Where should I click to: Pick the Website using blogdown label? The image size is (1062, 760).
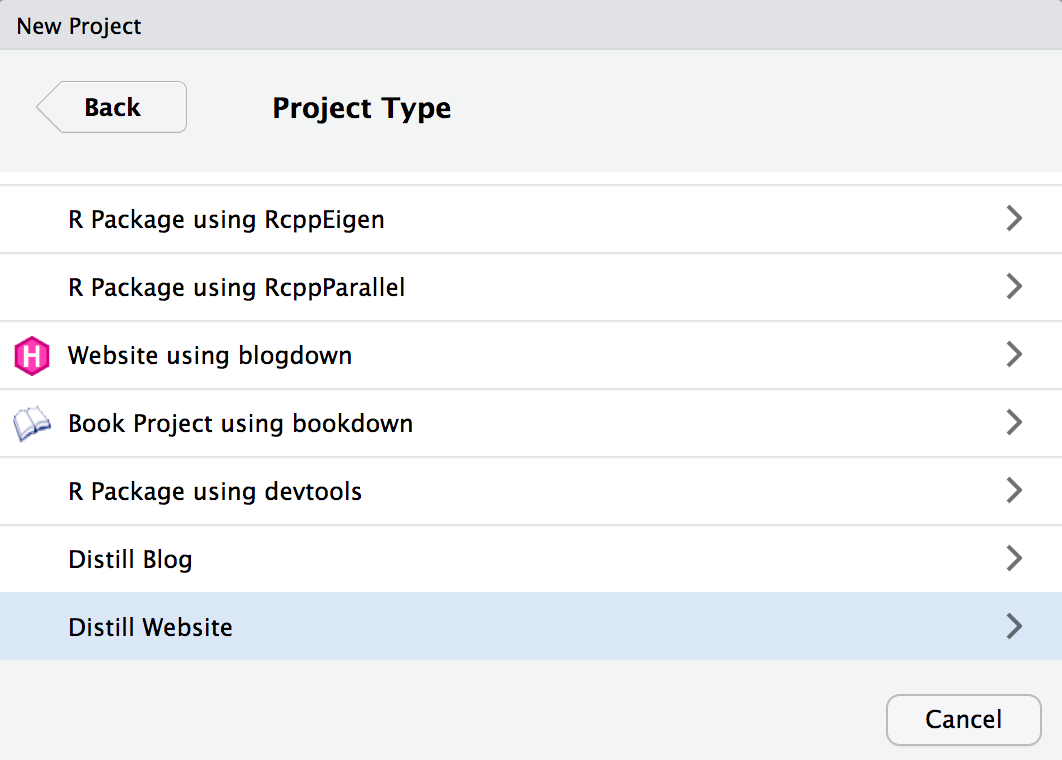(x=210, y=355)
